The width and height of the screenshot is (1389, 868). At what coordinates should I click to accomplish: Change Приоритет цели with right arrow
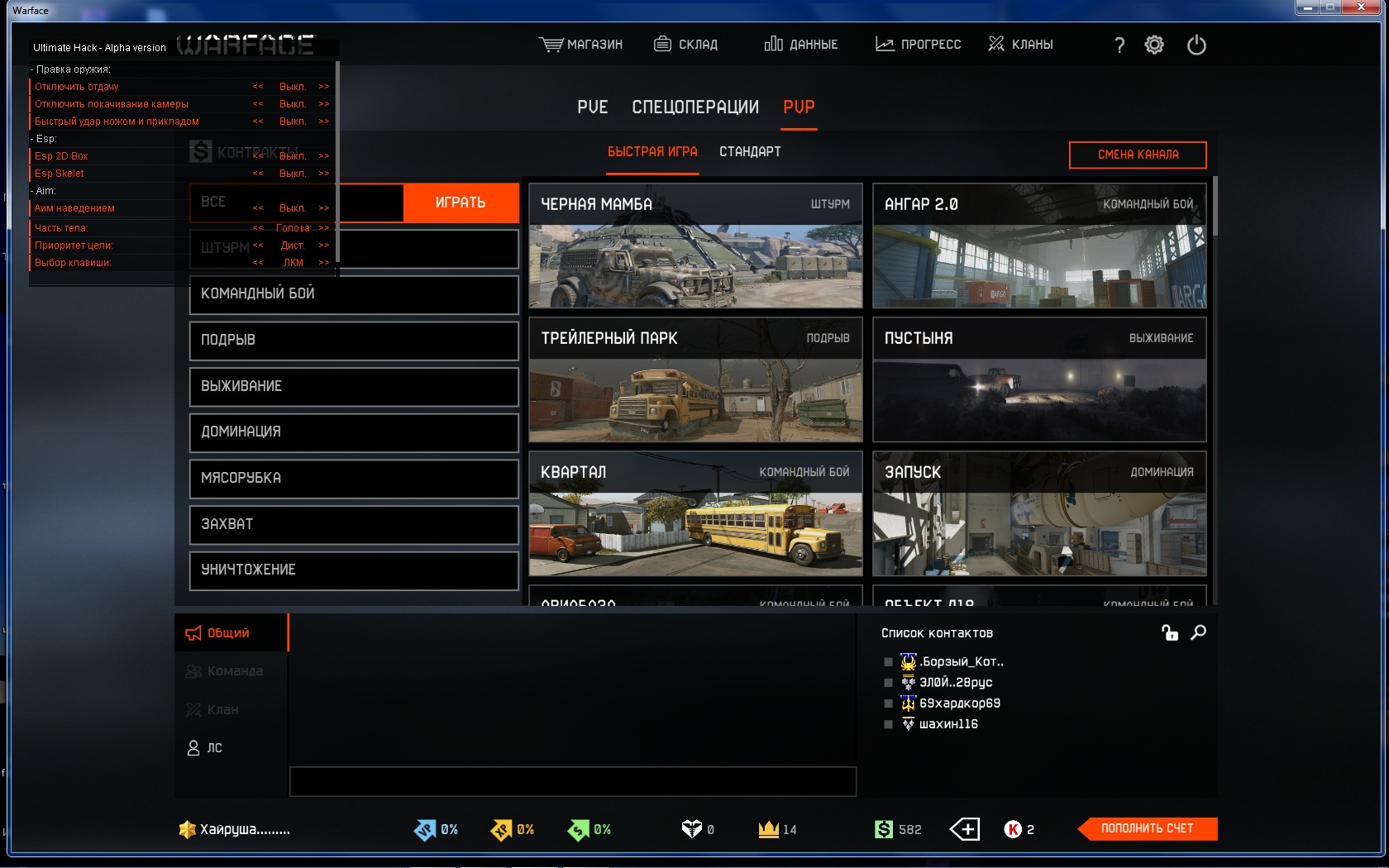[324, 246]
